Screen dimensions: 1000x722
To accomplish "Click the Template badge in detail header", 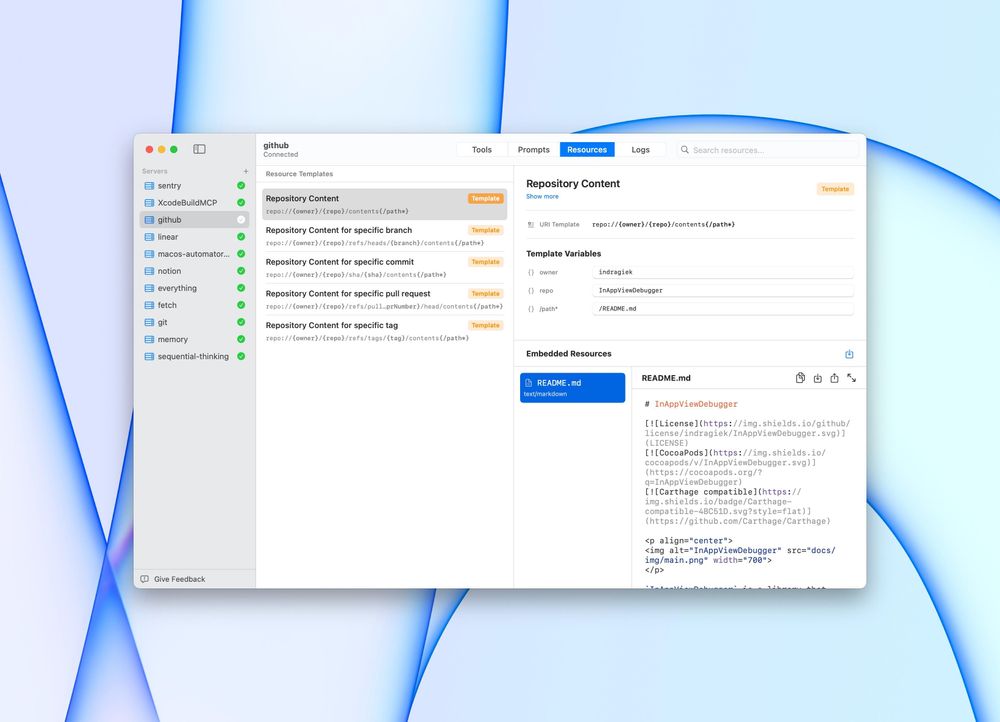I will (x=835, y=189).
